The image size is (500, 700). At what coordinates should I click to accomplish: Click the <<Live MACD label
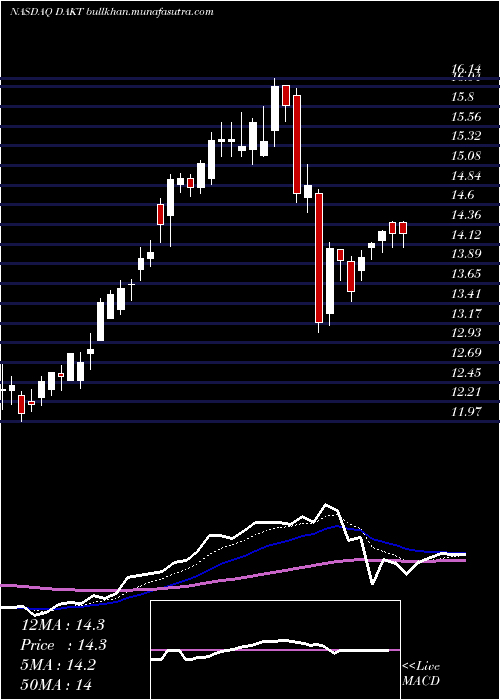click(x=421, y=673)
